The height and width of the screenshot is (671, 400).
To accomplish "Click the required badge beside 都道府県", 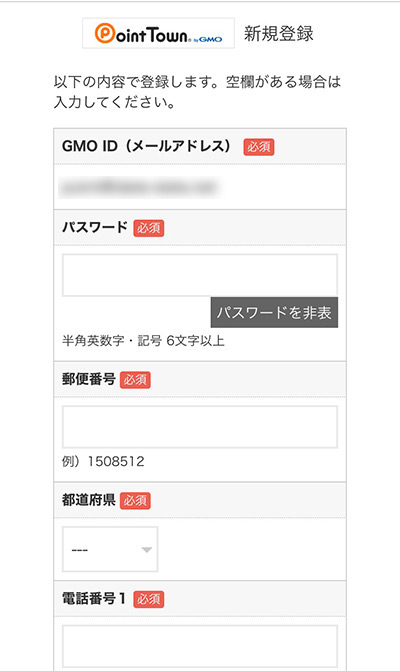I will 135,501.
